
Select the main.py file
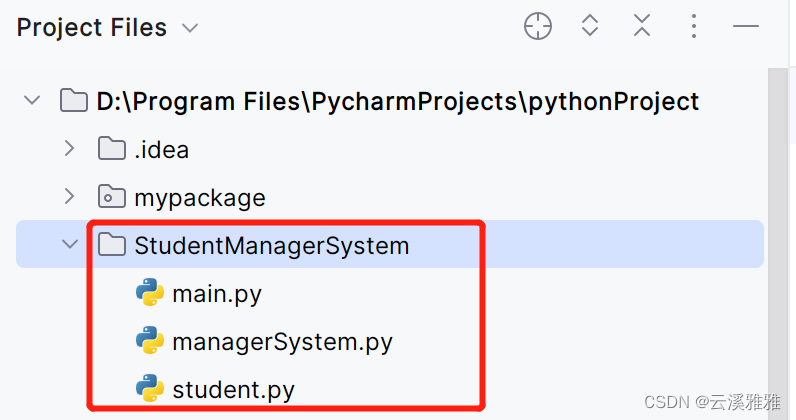coord(216,294)
